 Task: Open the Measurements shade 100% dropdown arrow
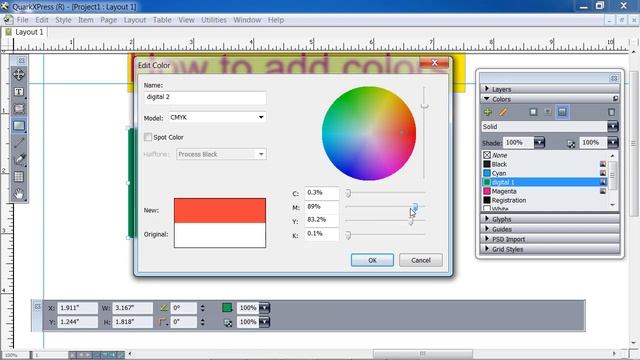pyautogui.click(x=264, y=308)
